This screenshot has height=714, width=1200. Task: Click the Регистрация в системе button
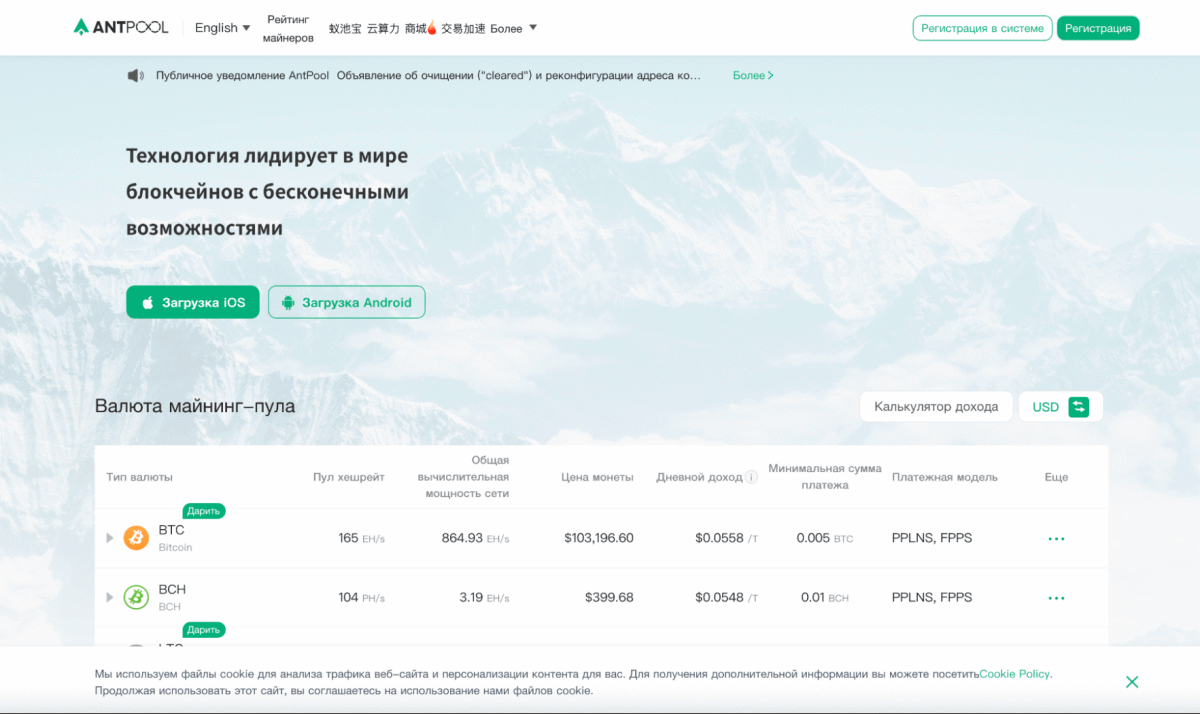pos(982,28)
